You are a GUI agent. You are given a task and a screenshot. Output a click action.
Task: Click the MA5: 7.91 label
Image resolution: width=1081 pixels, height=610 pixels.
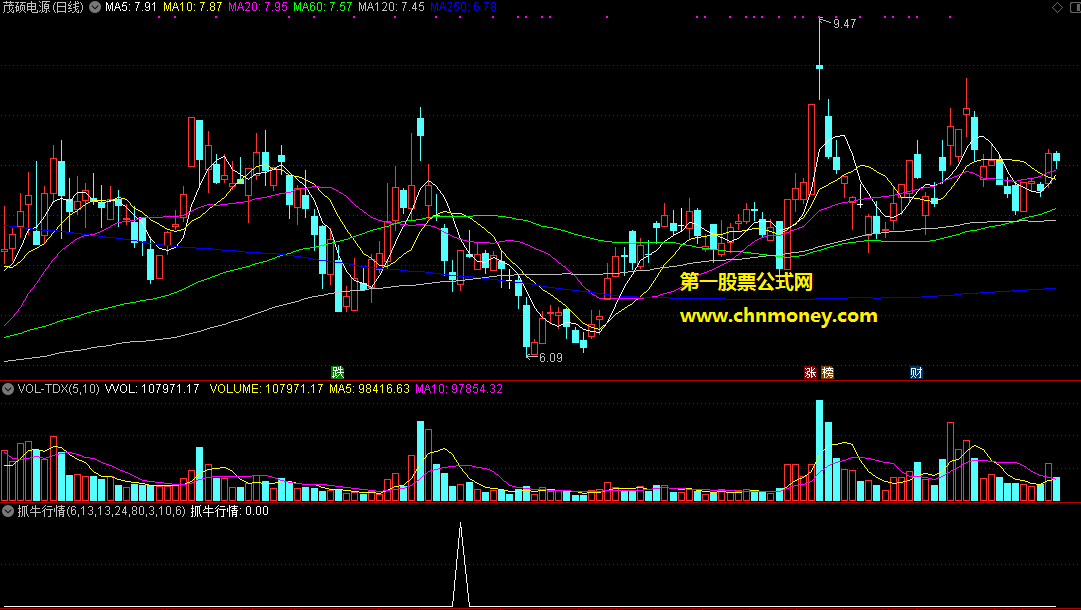point(130,7)
